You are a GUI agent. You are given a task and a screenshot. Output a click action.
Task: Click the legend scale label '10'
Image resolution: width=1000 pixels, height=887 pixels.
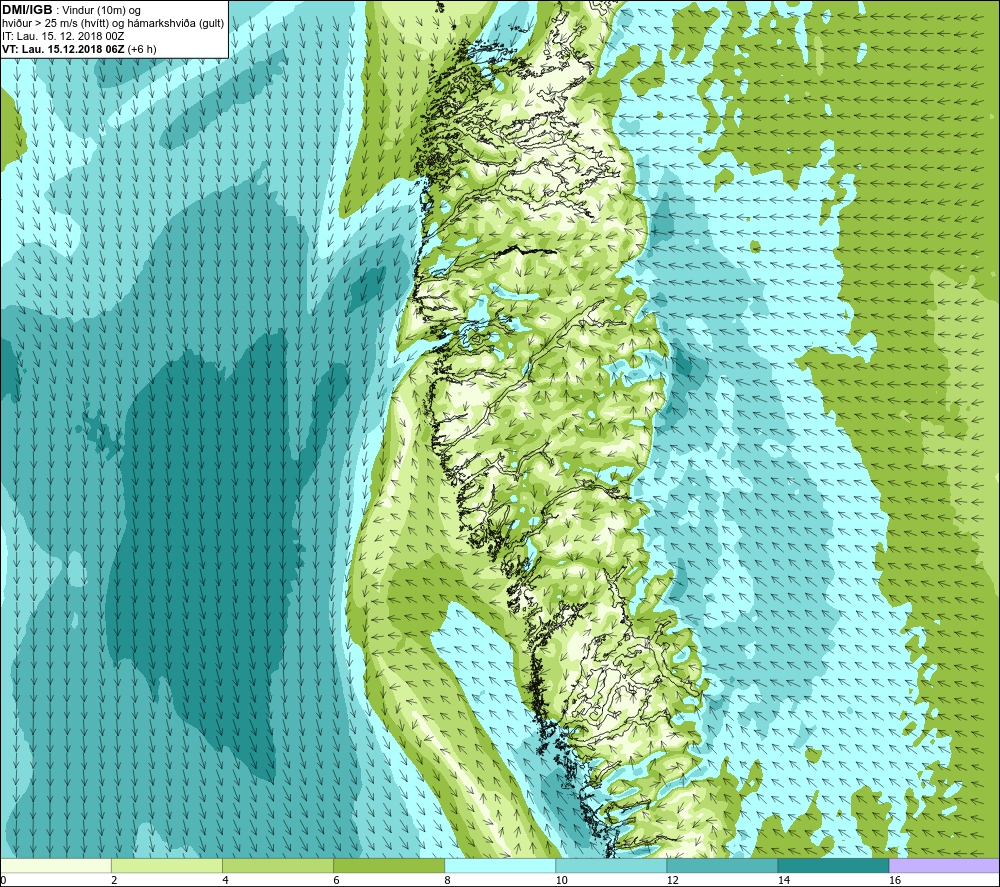tap(561, 880)
